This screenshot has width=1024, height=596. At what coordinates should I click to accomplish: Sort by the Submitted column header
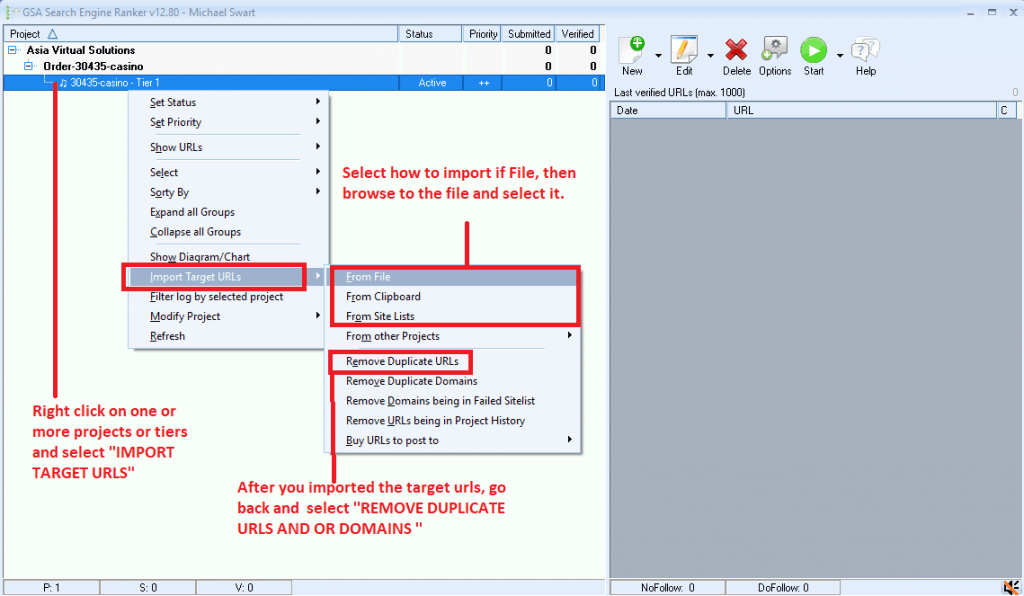529,34
